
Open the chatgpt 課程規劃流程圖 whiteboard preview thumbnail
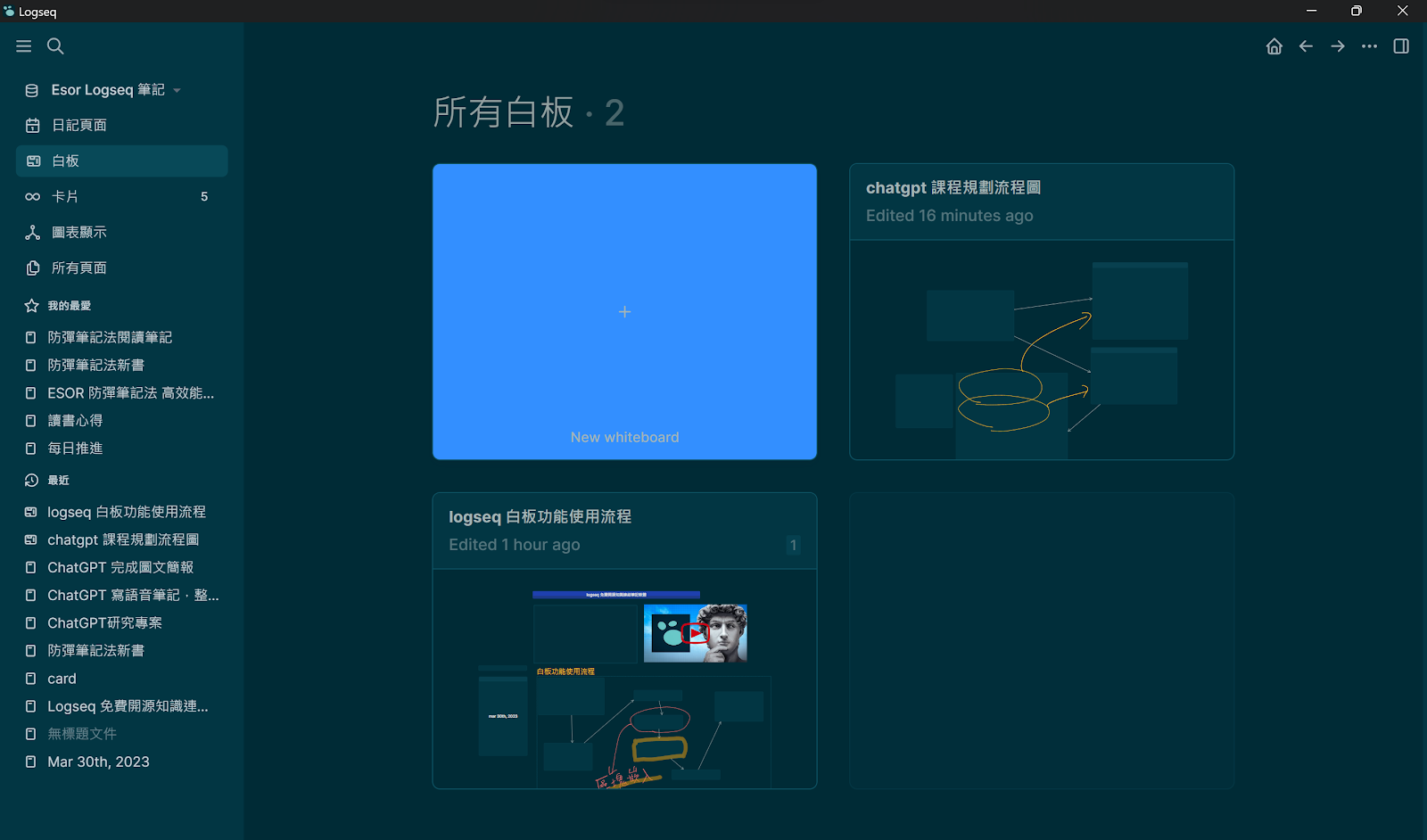1042,350
